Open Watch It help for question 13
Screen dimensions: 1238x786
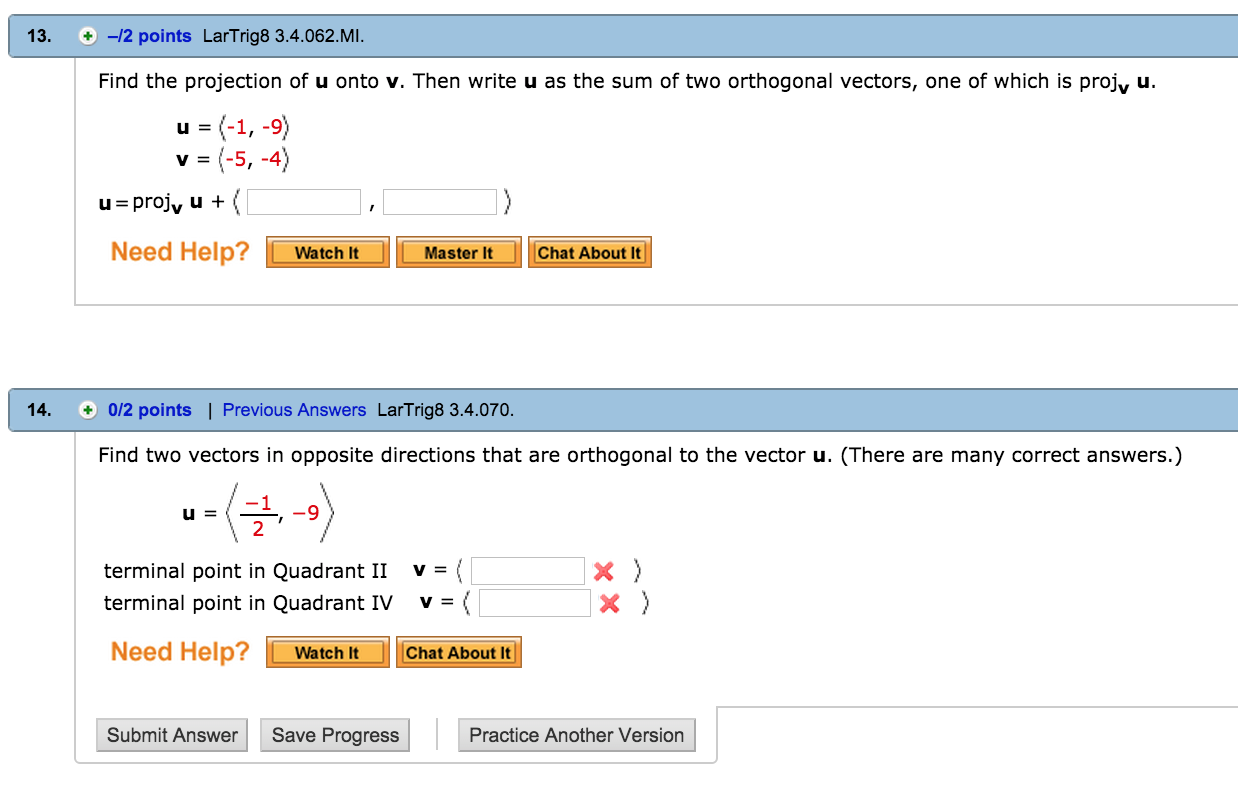327,252
